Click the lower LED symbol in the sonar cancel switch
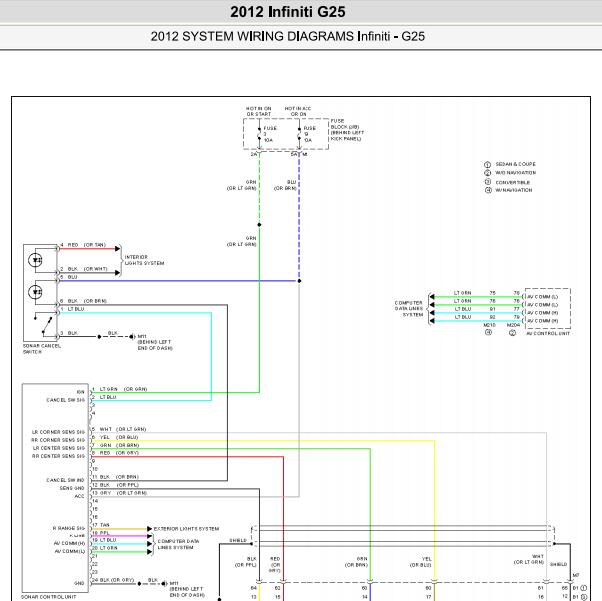602x601 pixels. pos(35,292)
